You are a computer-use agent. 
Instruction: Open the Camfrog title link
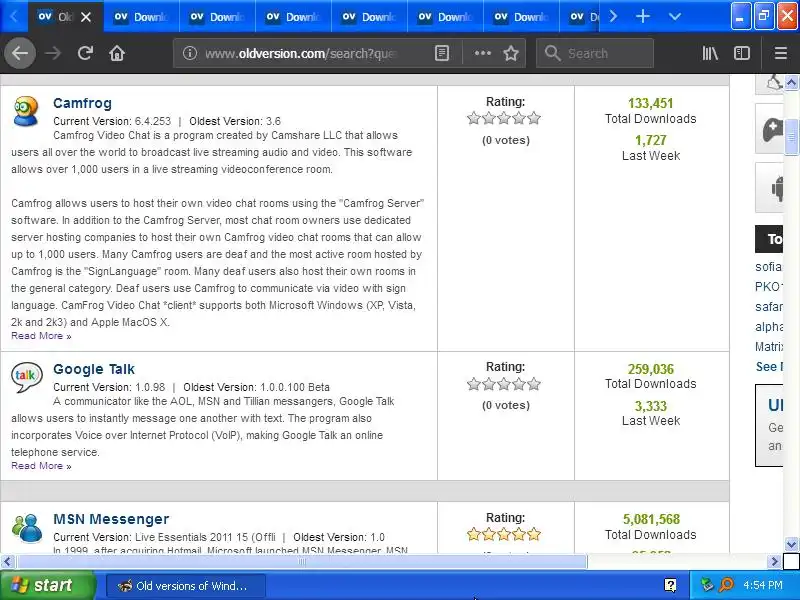pos(82,103)
